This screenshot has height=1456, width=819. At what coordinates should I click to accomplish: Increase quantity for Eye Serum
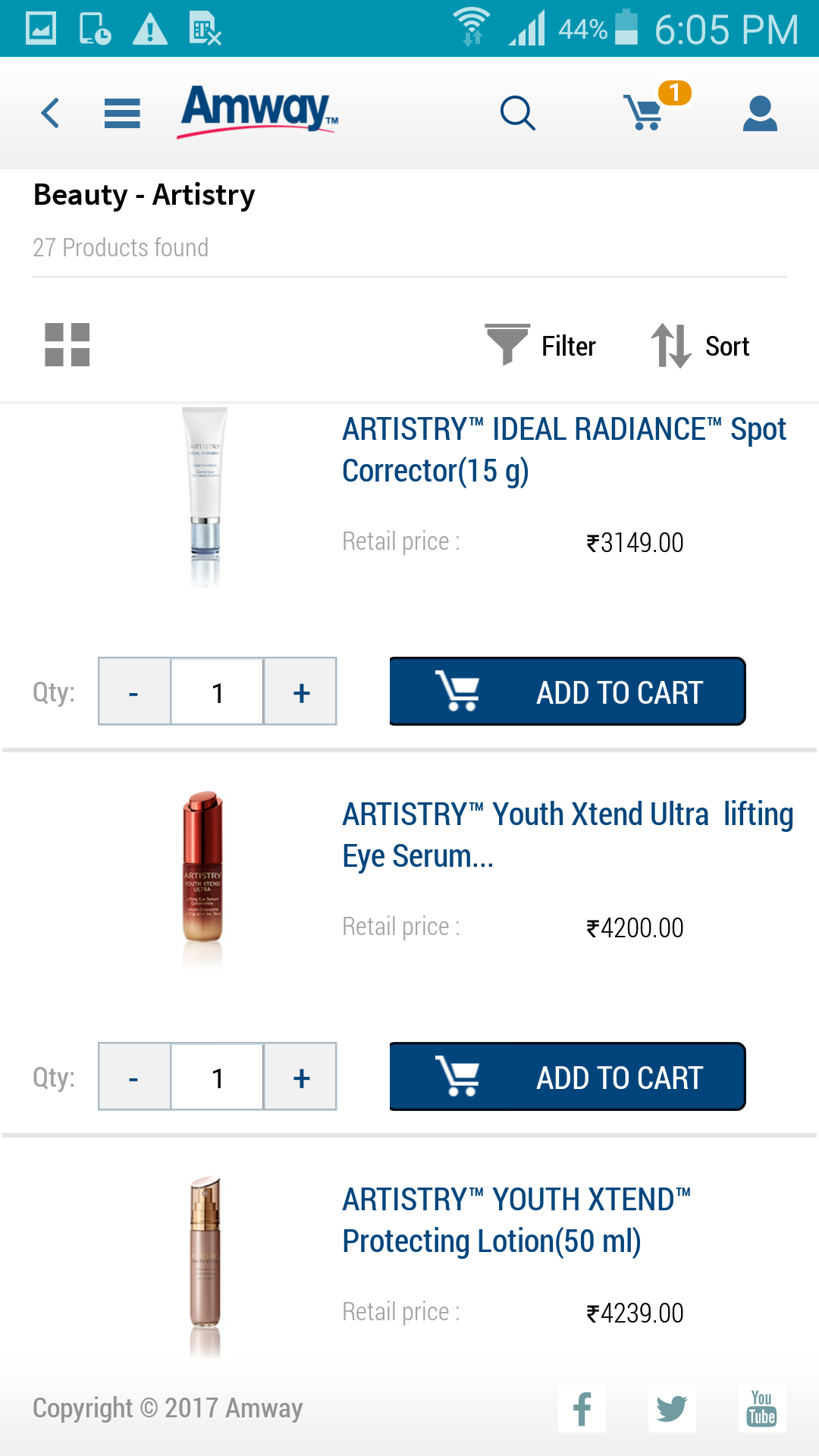(x=301, y=1077)
